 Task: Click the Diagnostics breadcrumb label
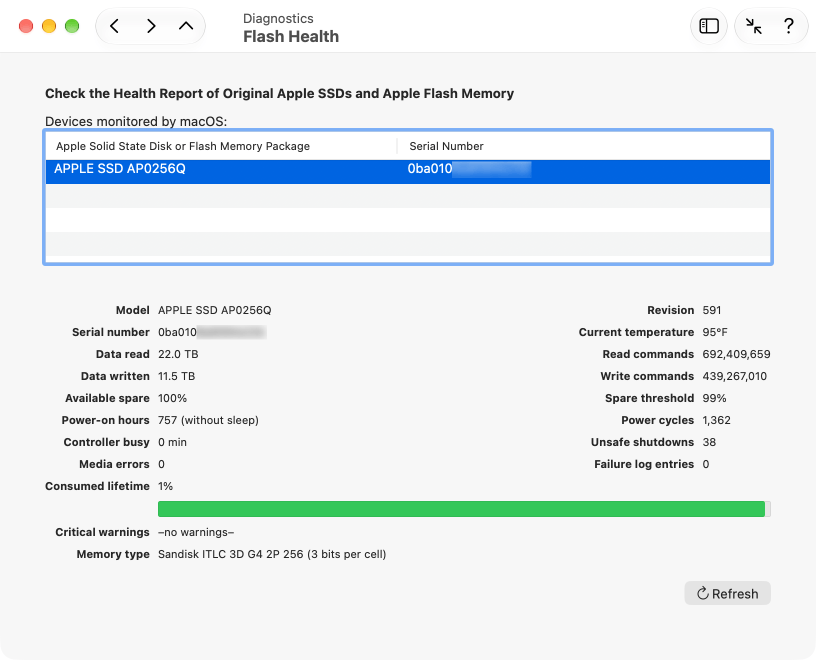(x=278, y=18)
